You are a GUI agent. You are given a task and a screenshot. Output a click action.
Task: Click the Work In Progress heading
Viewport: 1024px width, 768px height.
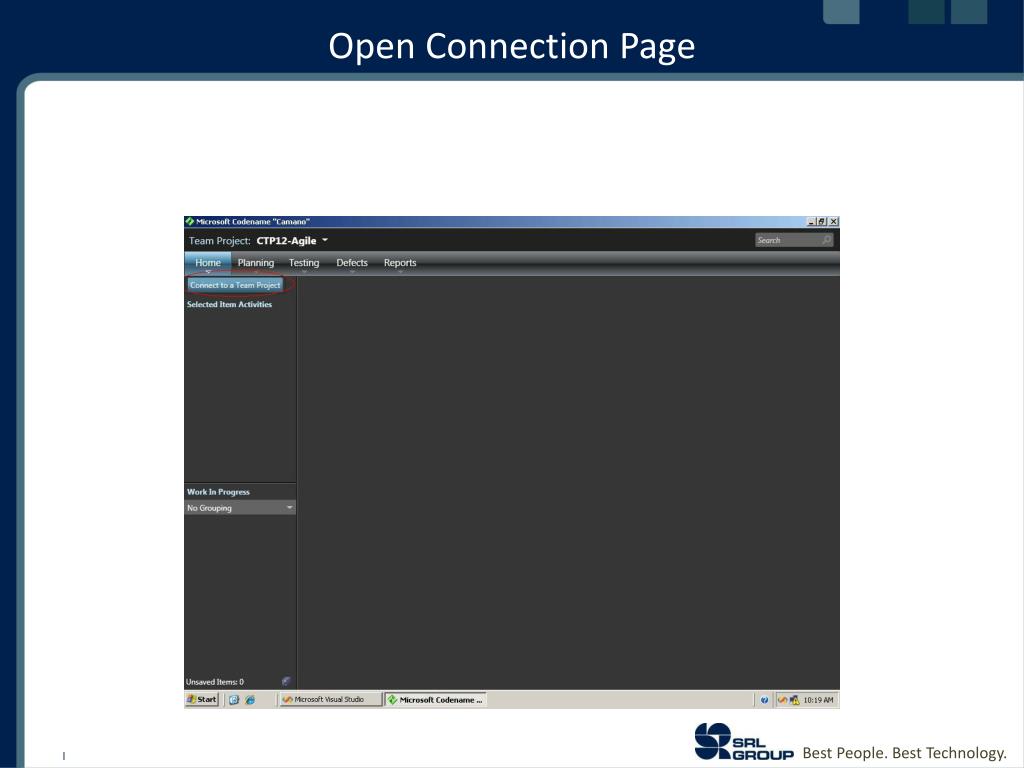pyautogui.click(x=218, y=492)
